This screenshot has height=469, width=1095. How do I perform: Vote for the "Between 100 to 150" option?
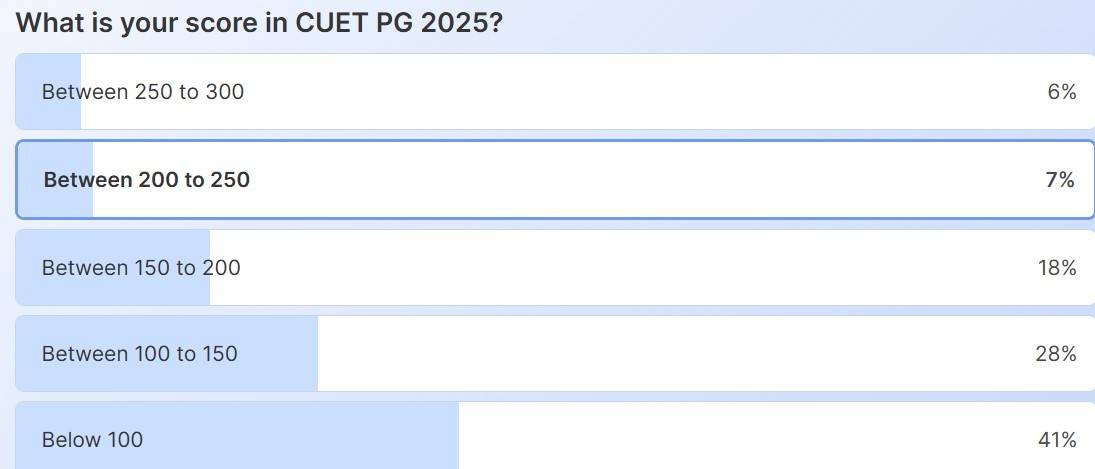[140, 354]
